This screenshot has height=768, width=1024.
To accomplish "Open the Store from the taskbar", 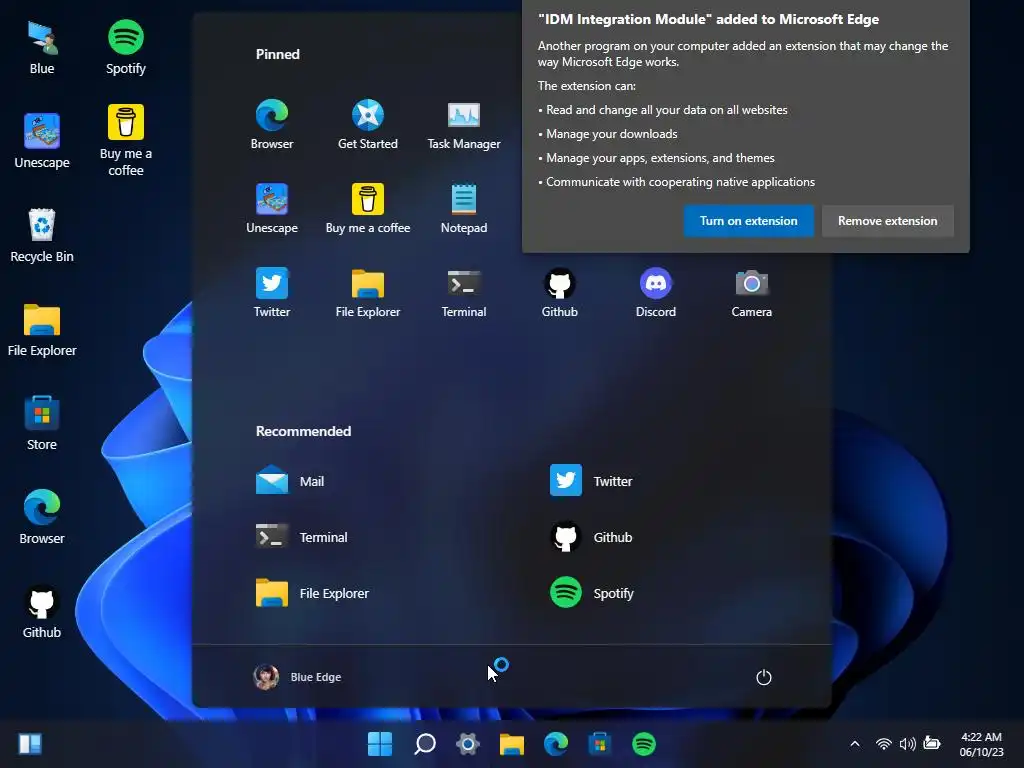I will (x=600, y=744).
